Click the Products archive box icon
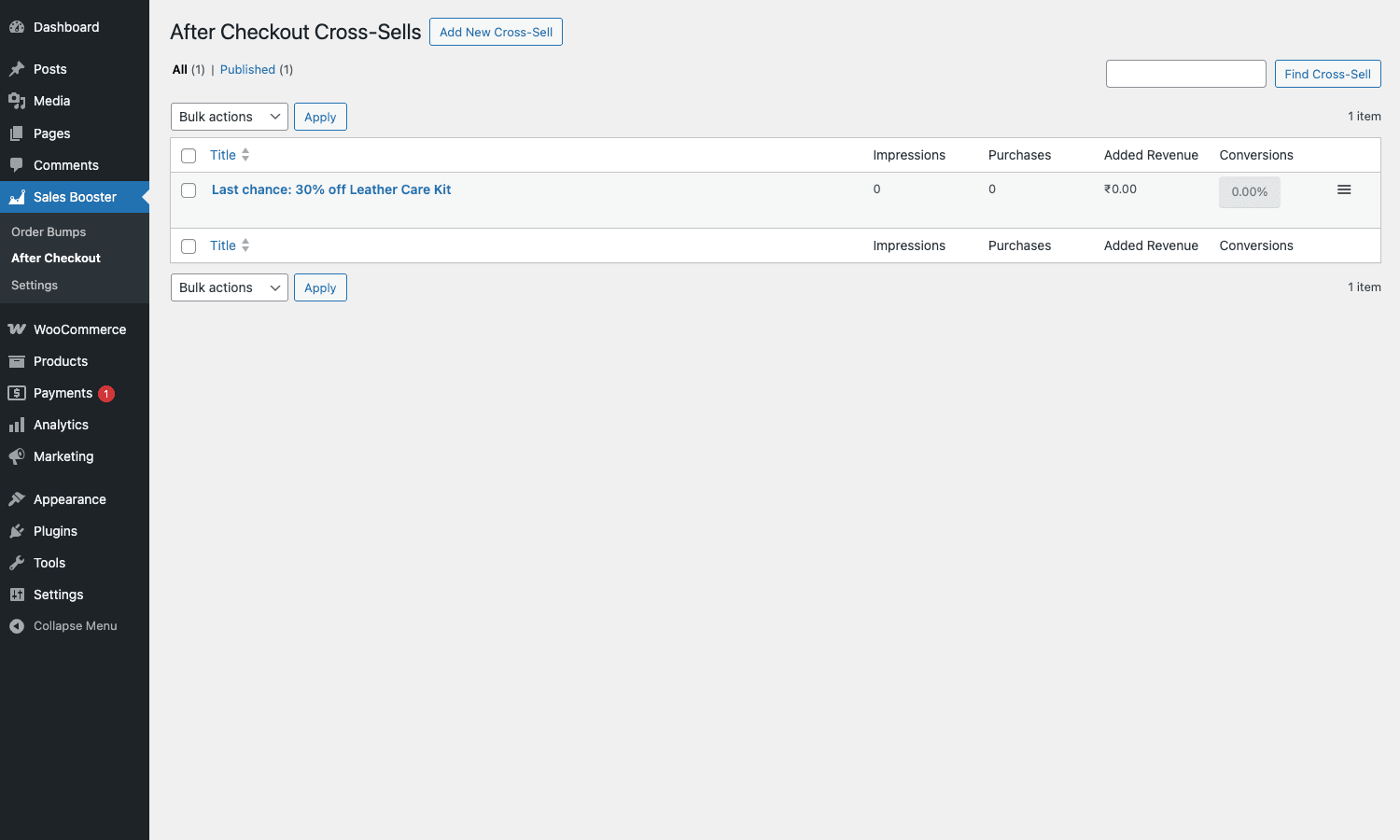1400x840 pixels. coord(17,361)
